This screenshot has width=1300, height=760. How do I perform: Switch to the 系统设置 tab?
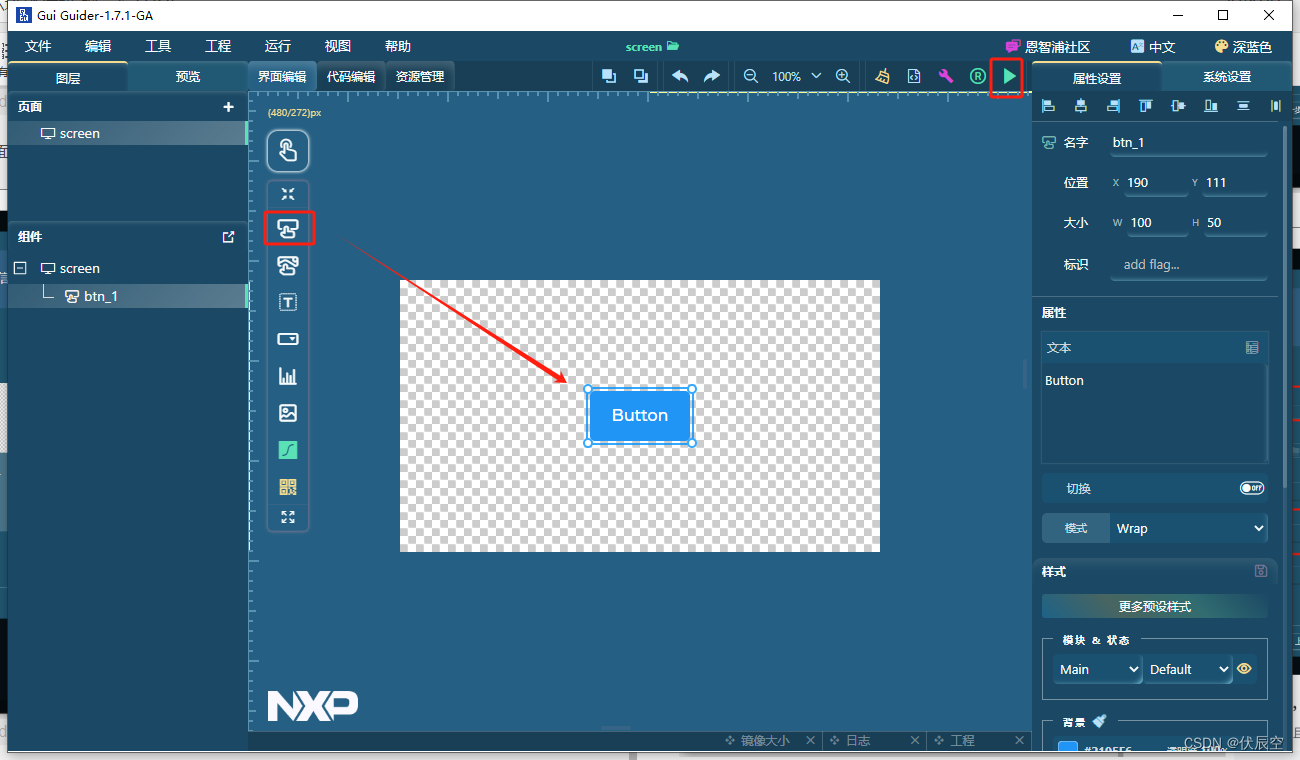(1226, 77)
